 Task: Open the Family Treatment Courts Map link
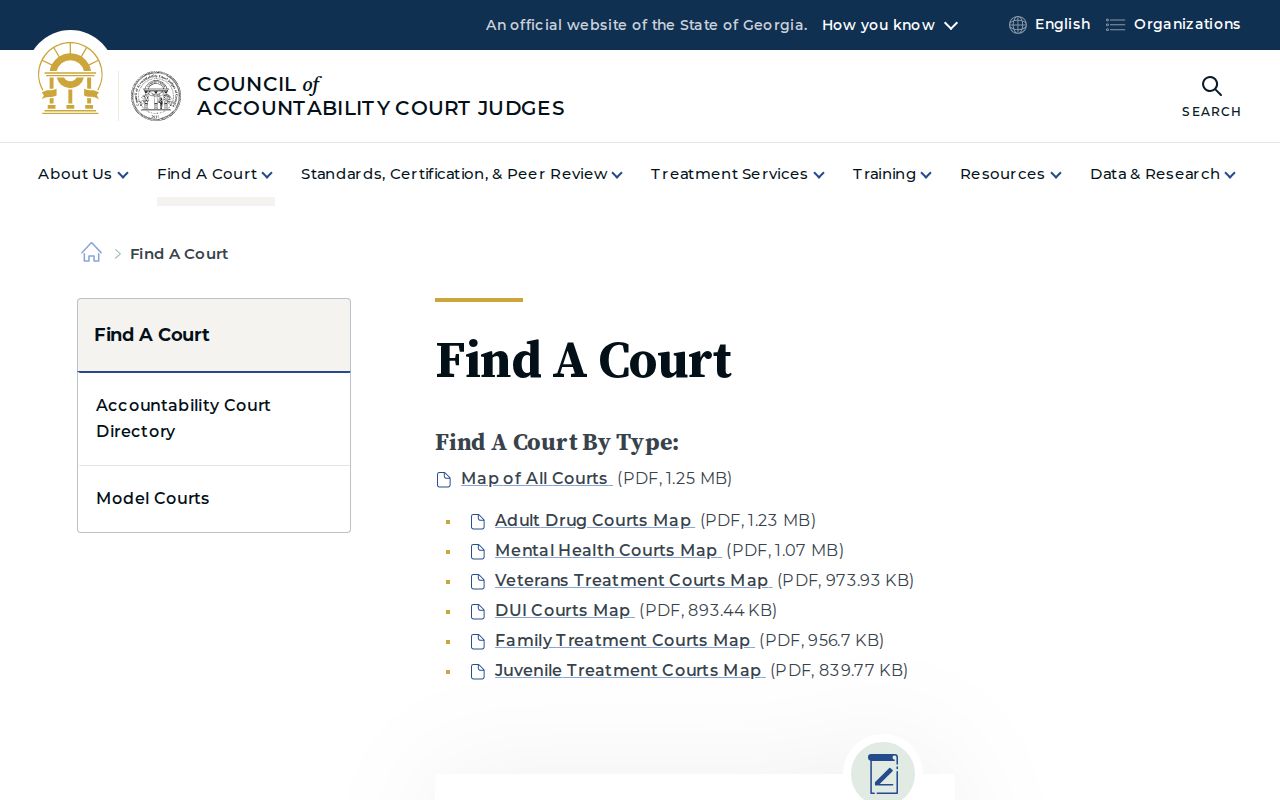click(x=623, y=640)
